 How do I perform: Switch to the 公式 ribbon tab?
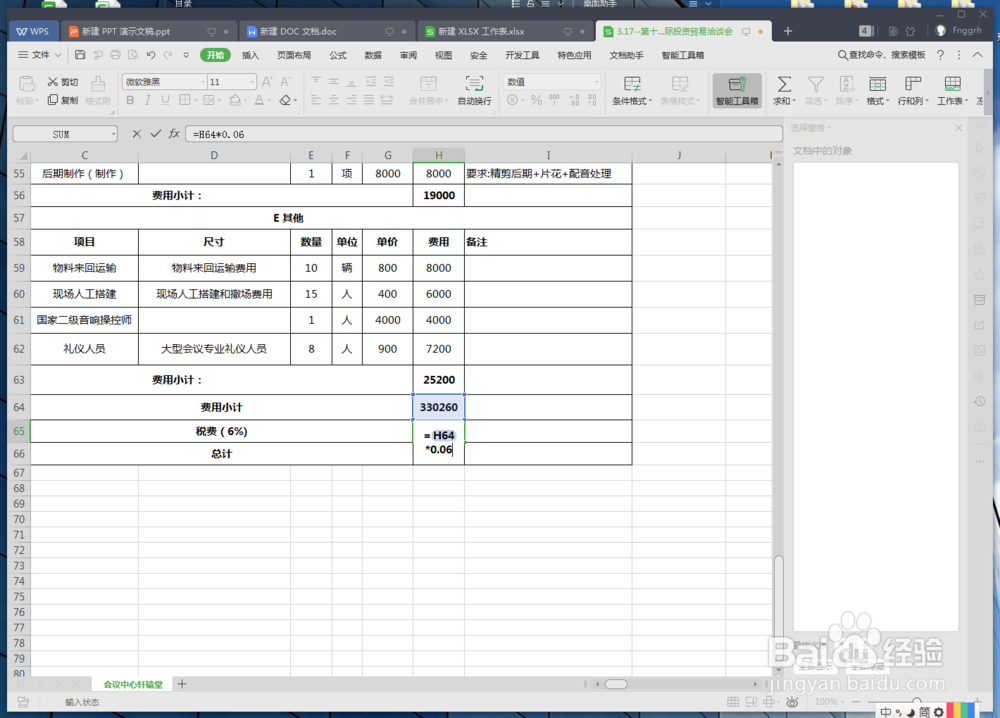pyautogui.click(x=338, y=55)
